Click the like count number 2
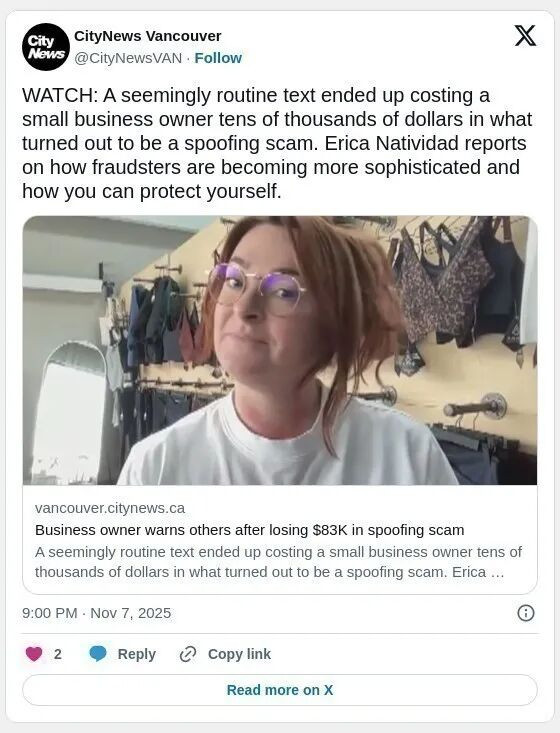This screenshot has width=560, height=733. tap(57, 654)
